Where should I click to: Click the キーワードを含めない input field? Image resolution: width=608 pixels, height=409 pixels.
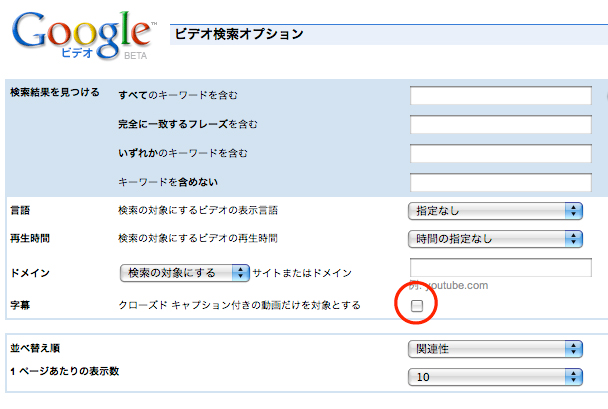pos(501,182)
